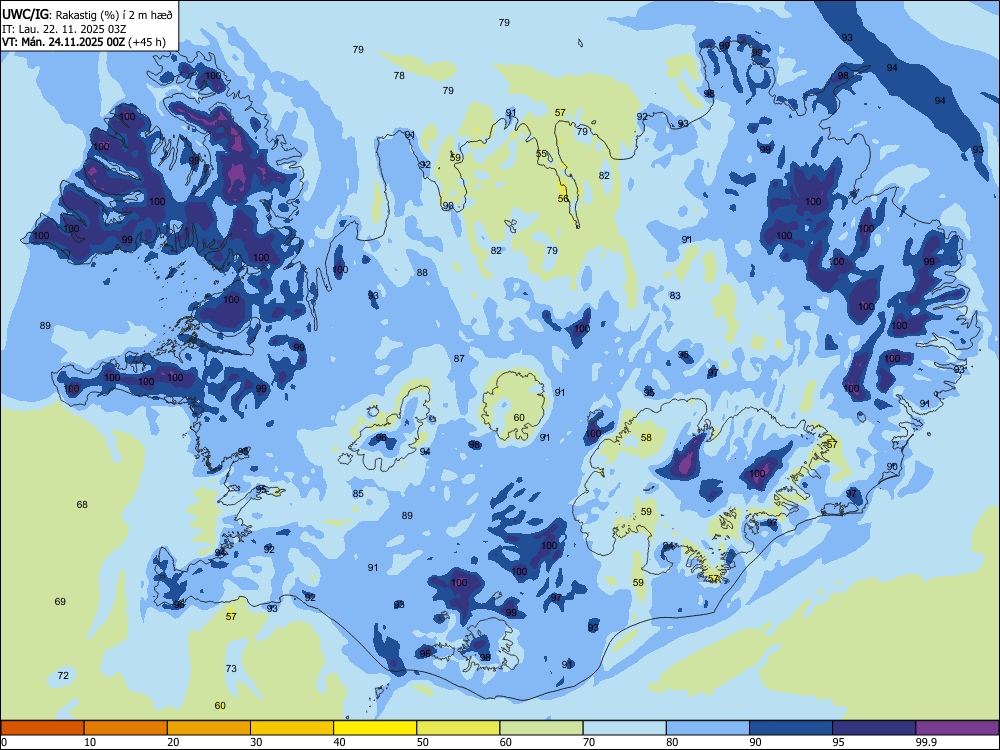The height and width of the screenshot is (750, 1000).
Task: Select the bright yellow 40–50 legend swatch
Action: [375, 728]
